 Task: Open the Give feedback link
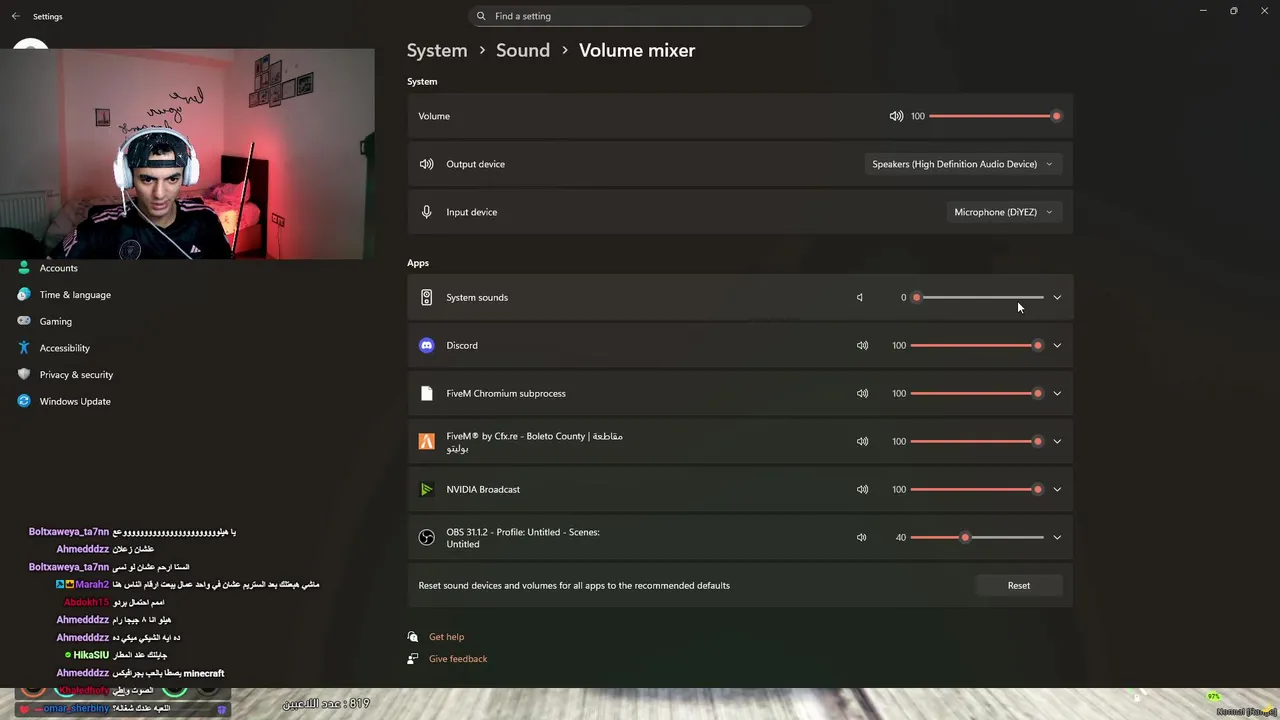point(458,659)
